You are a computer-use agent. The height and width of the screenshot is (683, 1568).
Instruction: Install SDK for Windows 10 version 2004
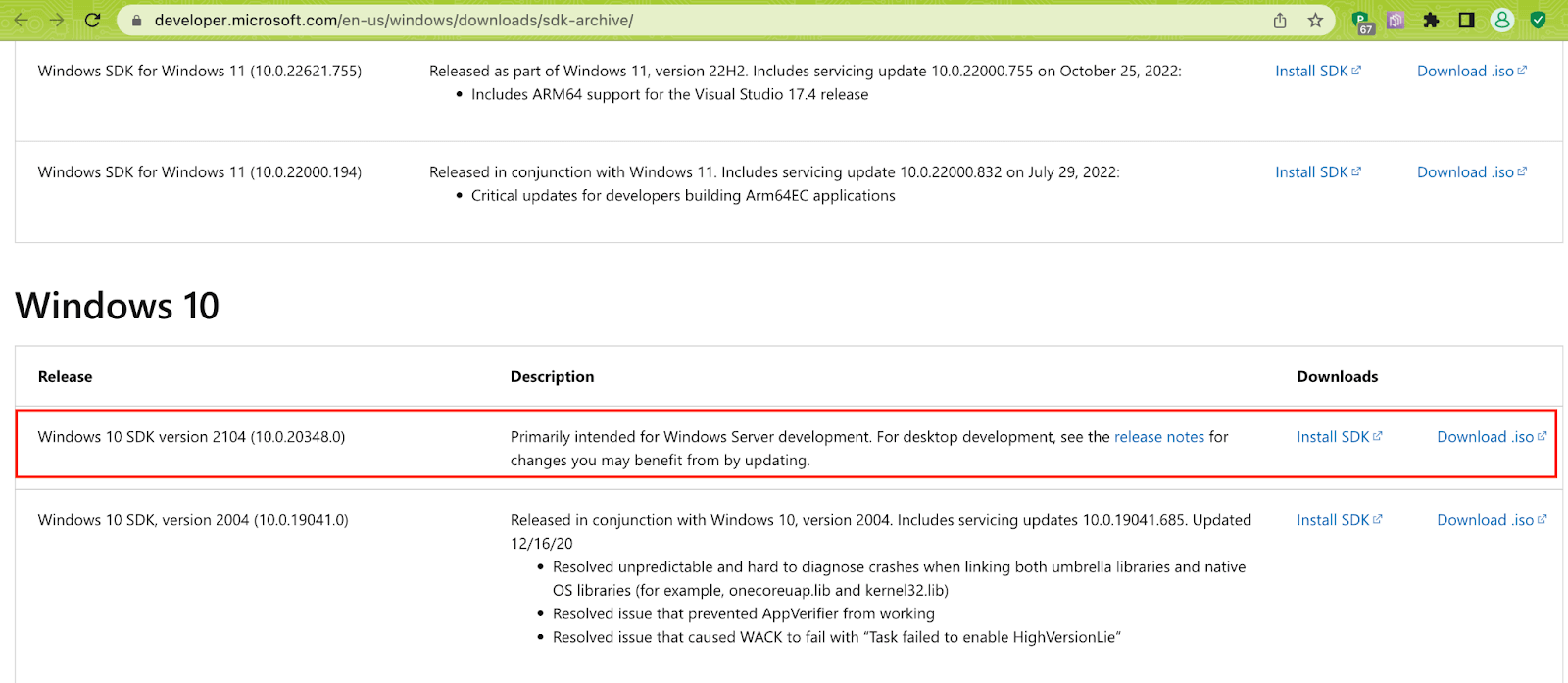tap(1339, 520)
